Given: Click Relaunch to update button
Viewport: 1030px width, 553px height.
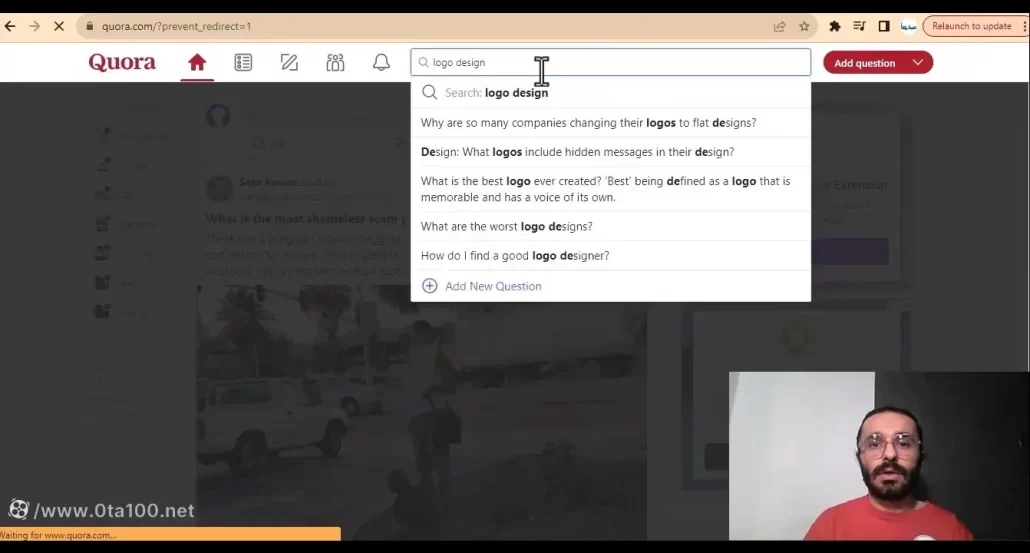Looking at the screenshot, I should 971,26.
